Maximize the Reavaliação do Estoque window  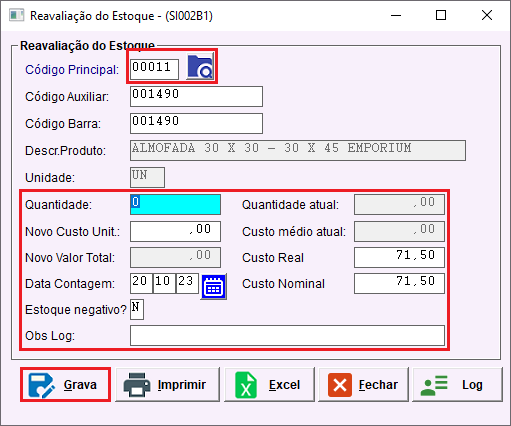441,15
